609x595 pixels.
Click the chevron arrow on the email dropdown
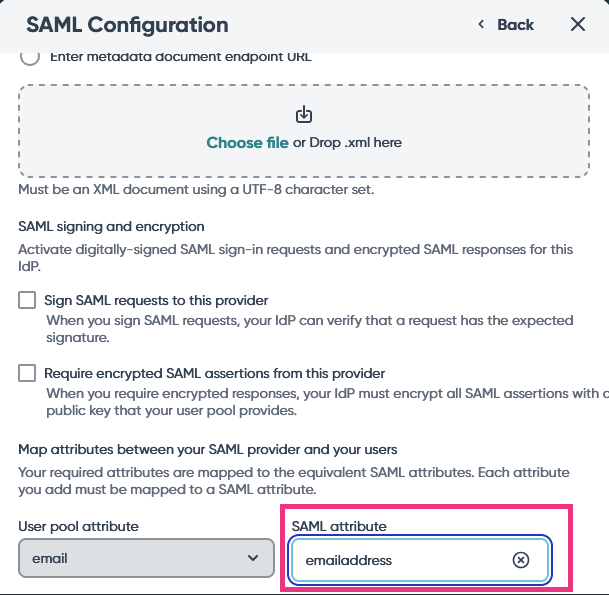click(252, 560)
